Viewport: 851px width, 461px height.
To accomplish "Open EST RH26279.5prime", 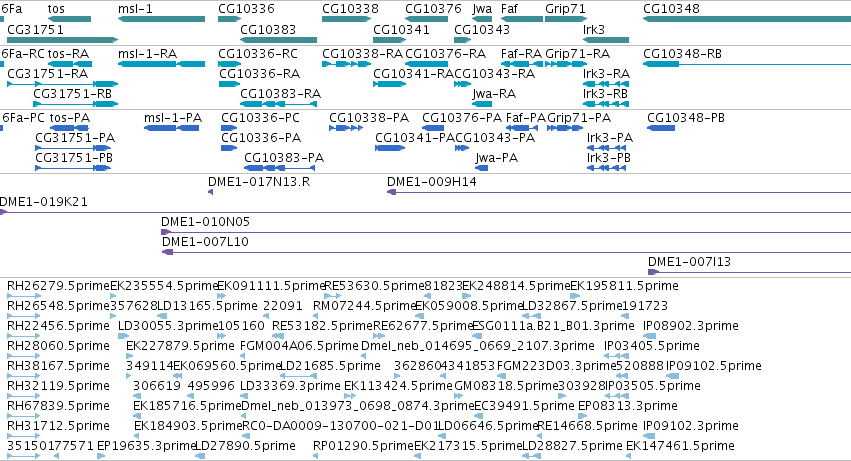I will 24,296.
